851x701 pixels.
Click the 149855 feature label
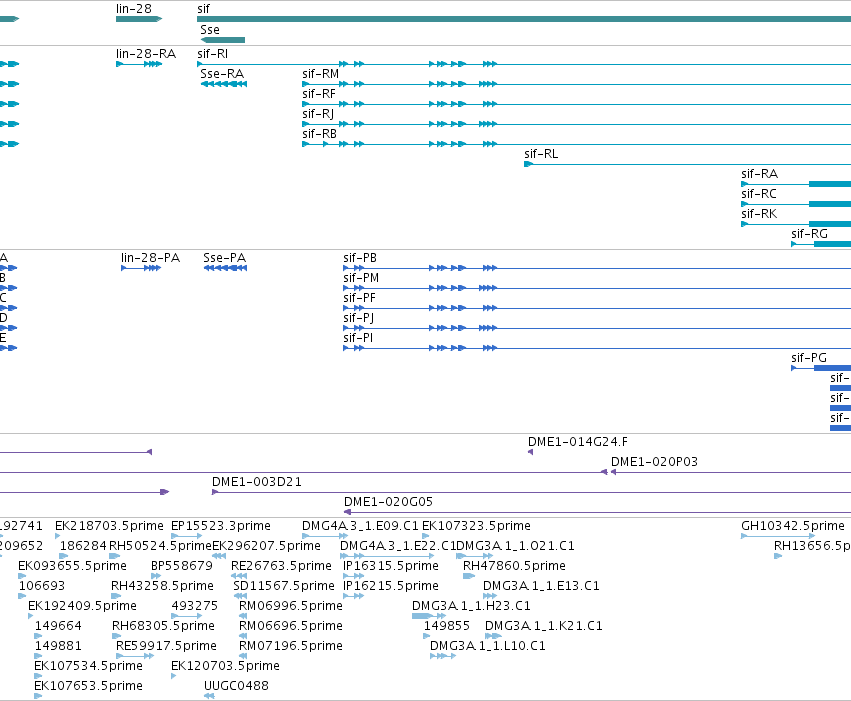pos(446,627)
